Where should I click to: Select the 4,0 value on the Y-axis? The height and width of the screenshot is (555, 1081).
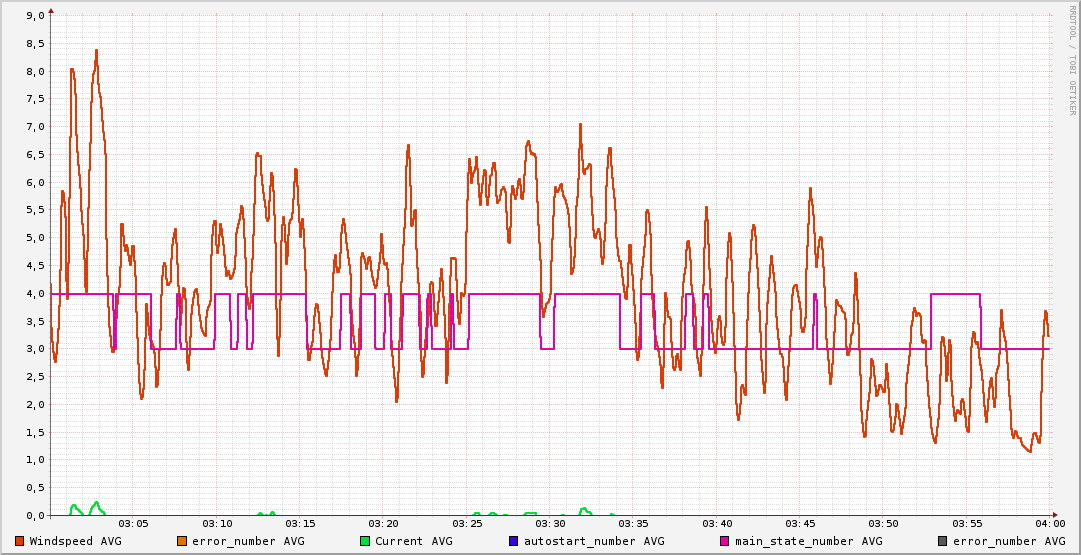(x=35, y=293)
